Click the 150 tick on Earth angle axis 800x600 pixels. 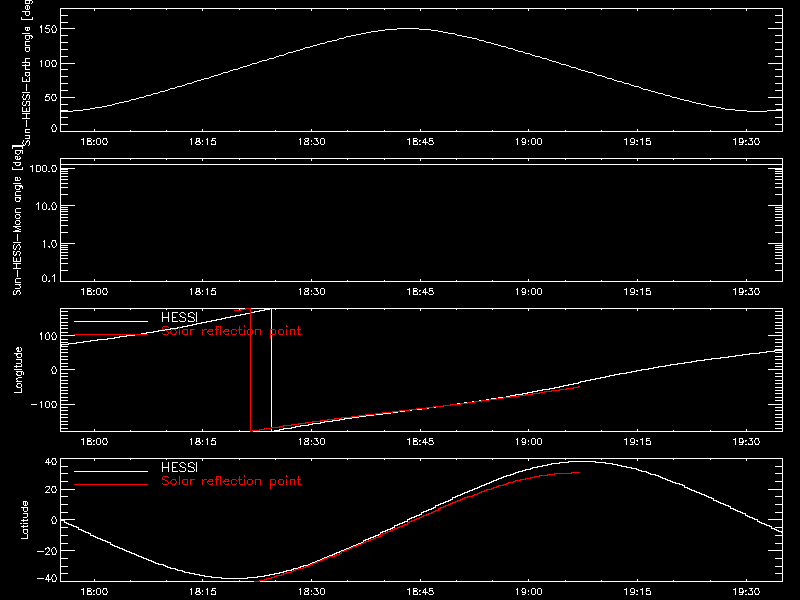pyautogui.click(x=50, y=29)
